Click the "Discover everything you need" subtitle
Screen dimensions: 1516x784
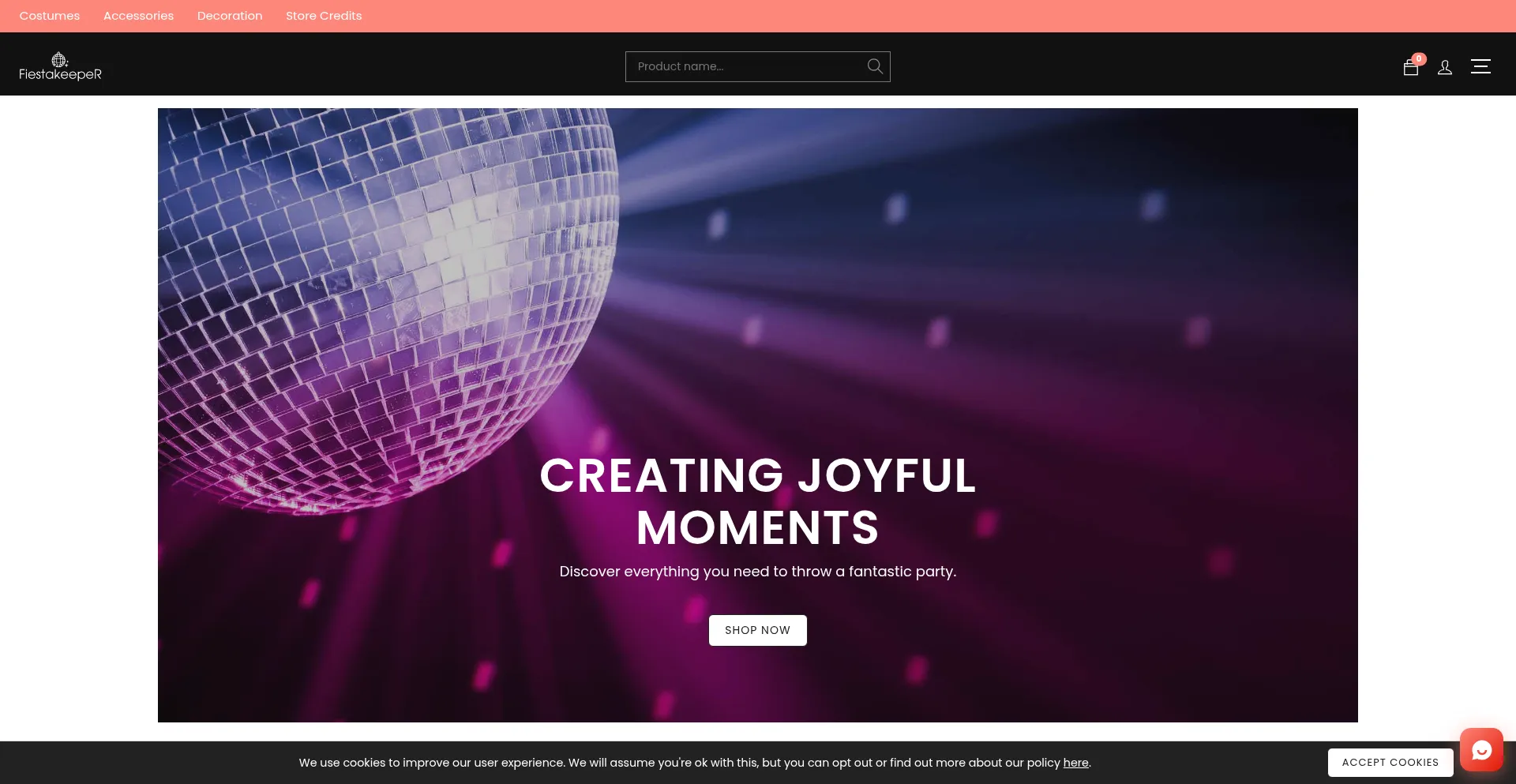758,572
